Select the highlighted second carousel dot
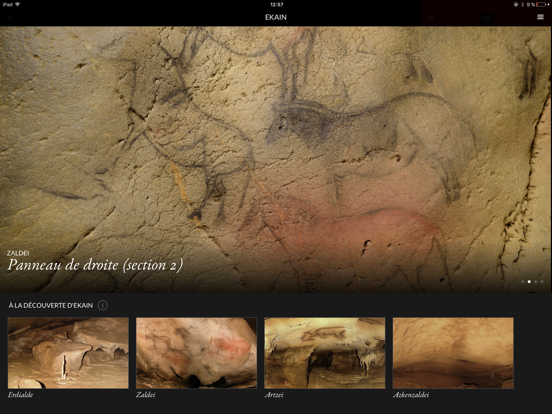552x414 pixels. point(529,282)
